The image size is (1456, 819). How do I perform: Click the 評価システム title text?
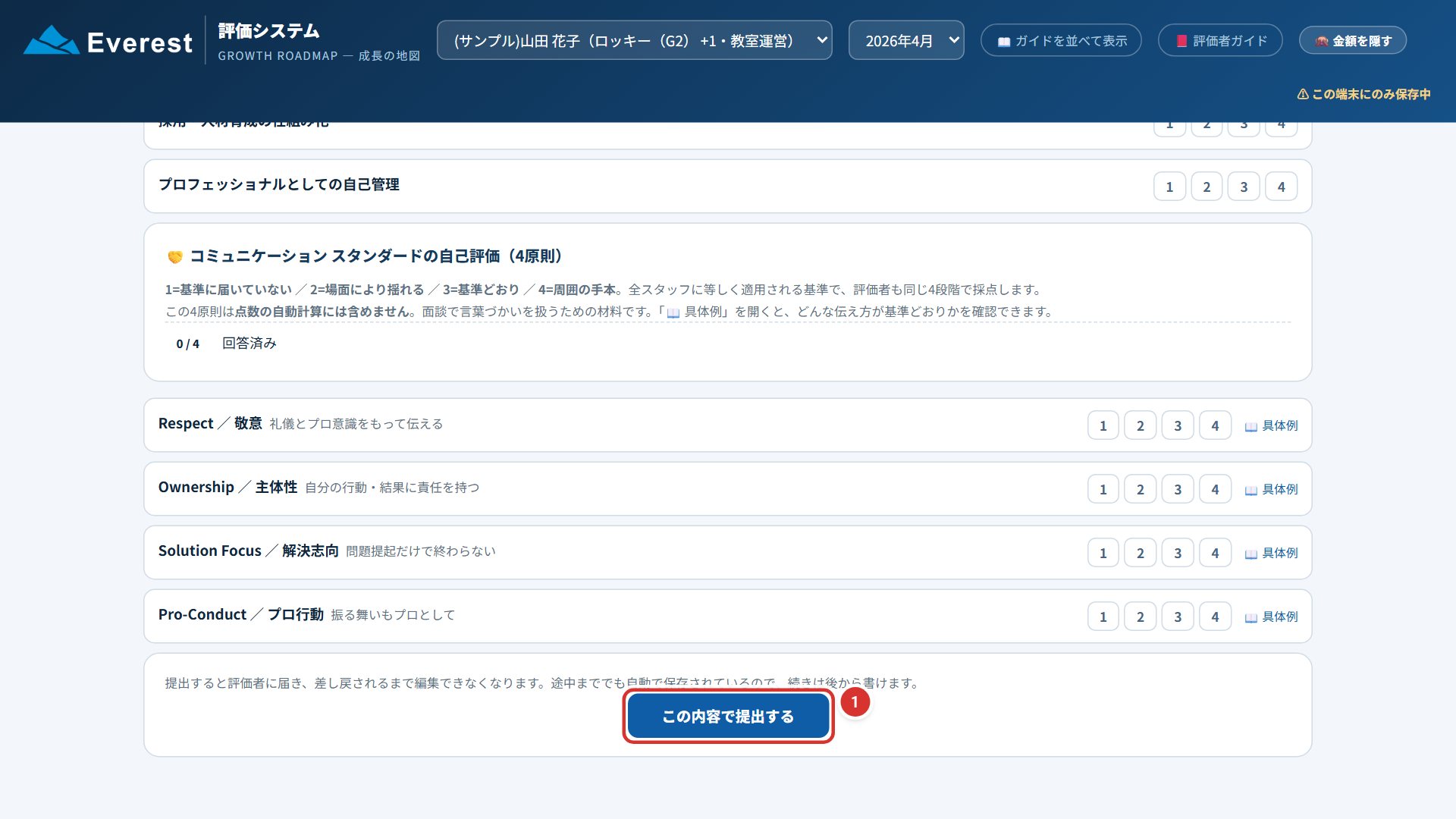268,31
